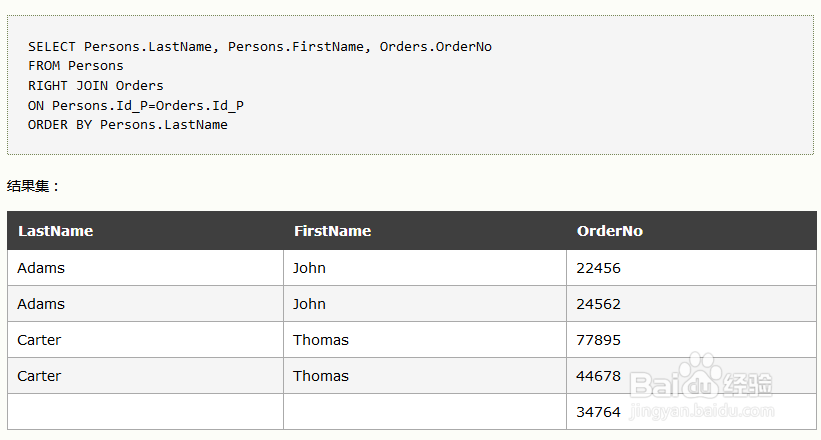Click the second Carter last name cell
Screen dimensions: 821x440
(x=146, y=376)
